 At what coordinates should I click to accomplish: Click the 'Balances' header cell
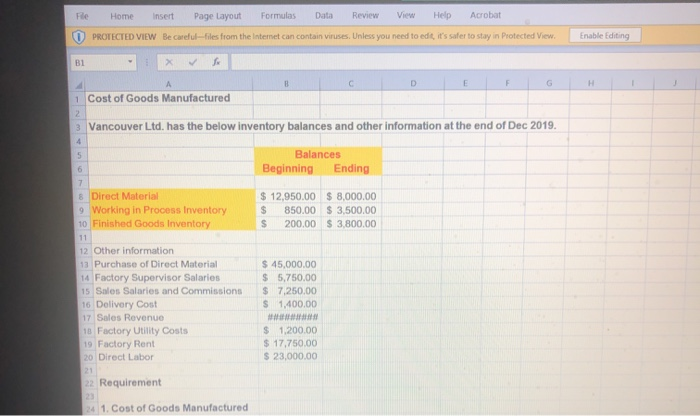tap(318, 154)
